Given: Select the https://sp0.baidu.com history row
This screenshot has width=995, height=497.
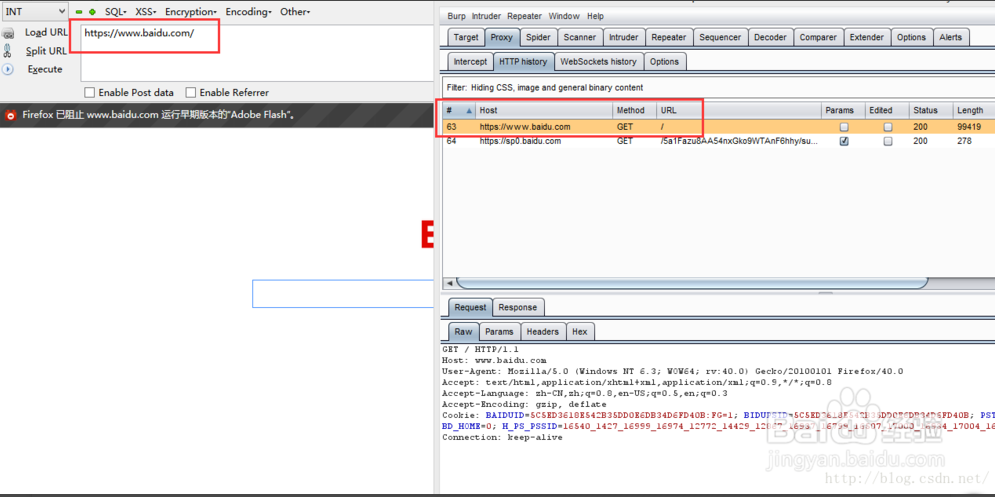Looking at the screenshot, I should pyautogui.click(x=718, y=142).
